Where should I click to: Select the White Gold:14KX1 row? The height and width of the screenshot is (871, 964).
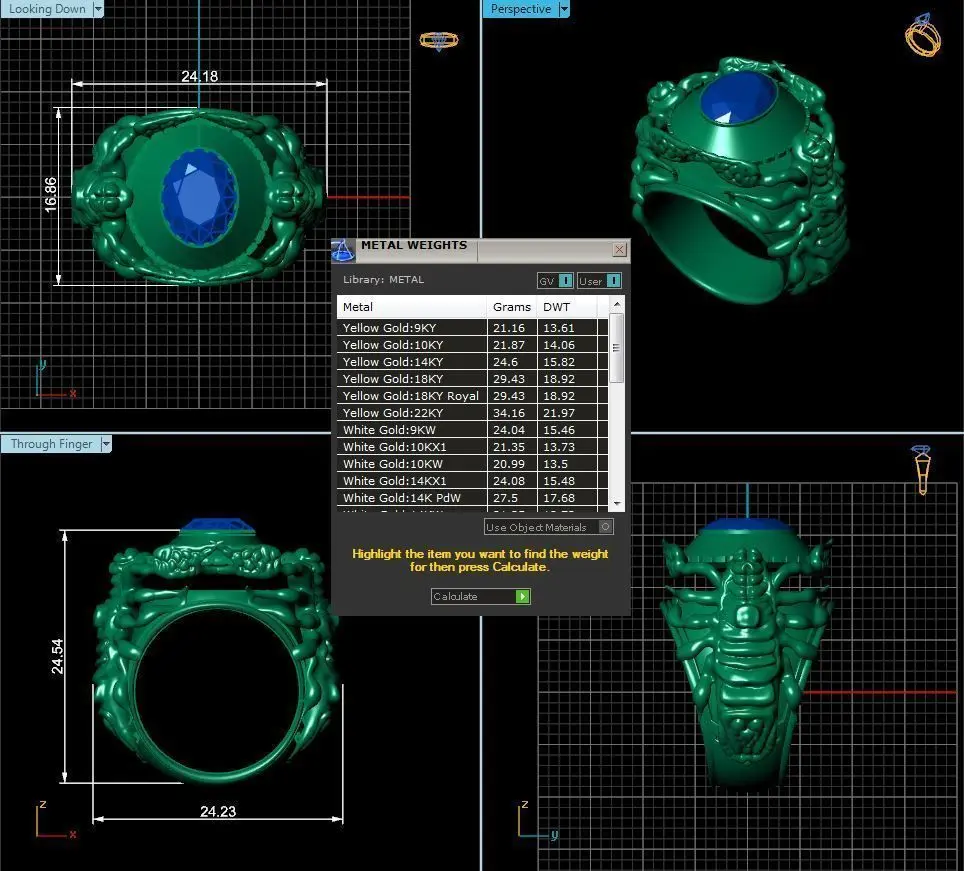pyautogui.click(x=472, y=481)
